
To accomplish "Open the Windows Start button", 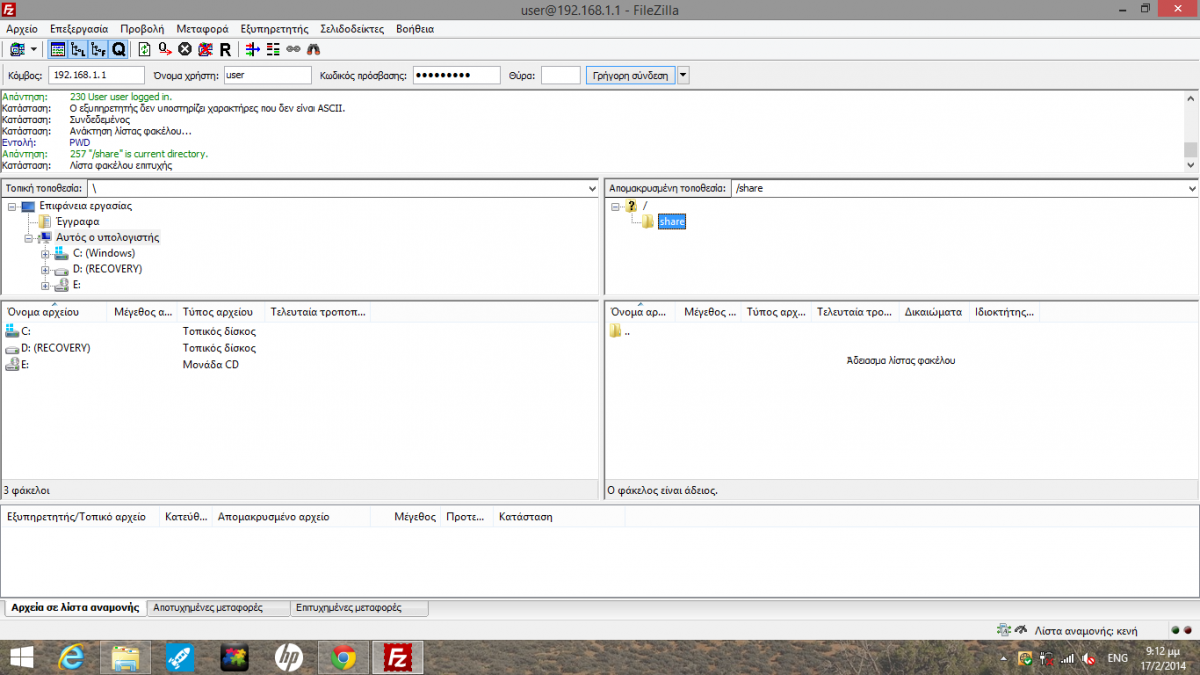I will (21, 657).
